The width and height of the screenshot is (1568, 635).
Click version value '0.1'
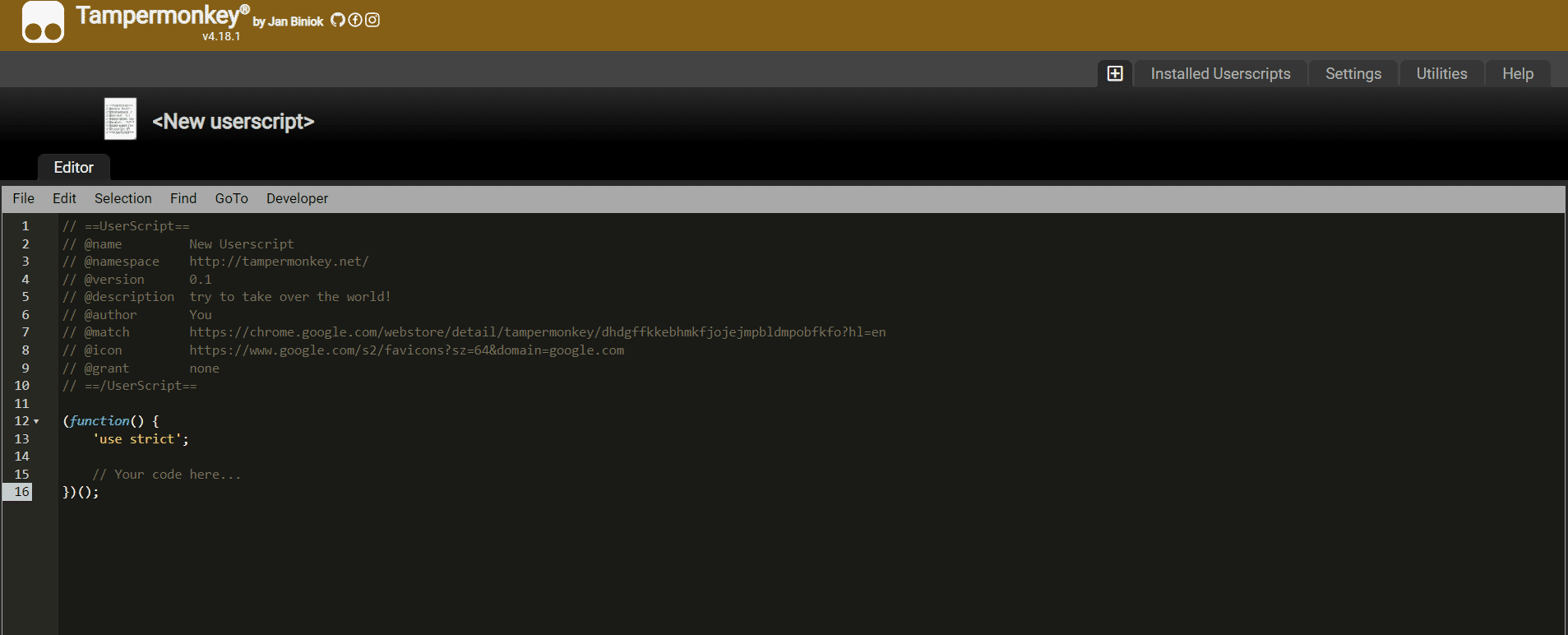(201, 280)
